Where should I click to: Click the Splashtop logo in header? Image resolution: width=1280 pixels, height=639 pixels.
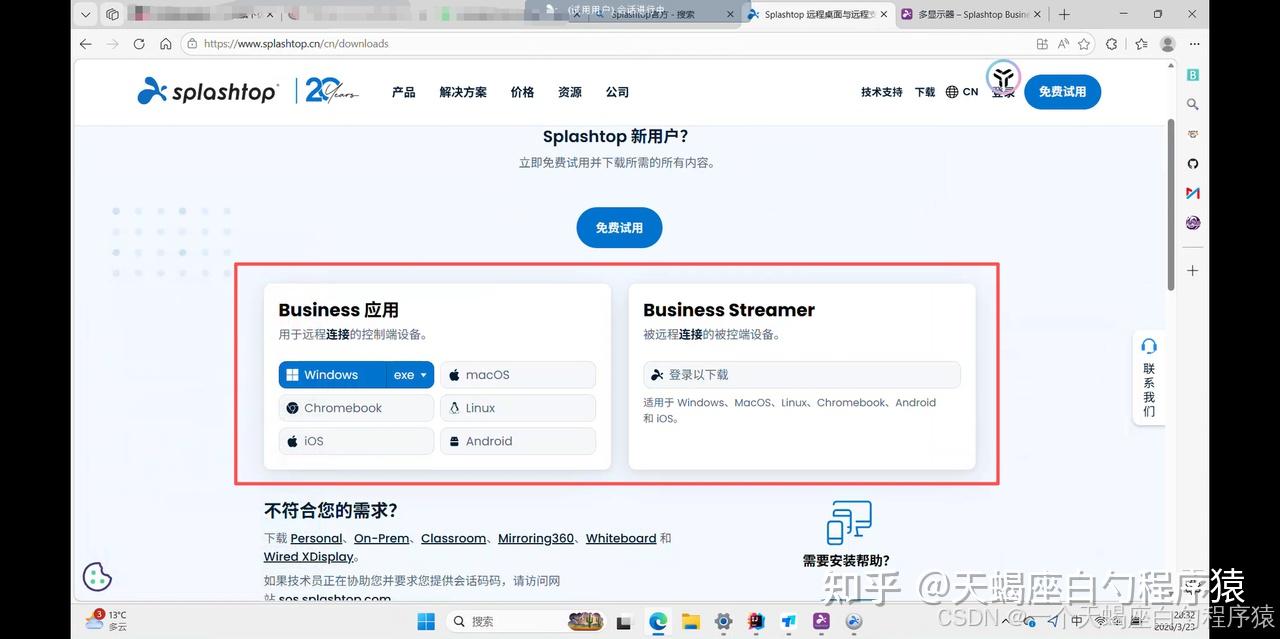pos(208,91)
